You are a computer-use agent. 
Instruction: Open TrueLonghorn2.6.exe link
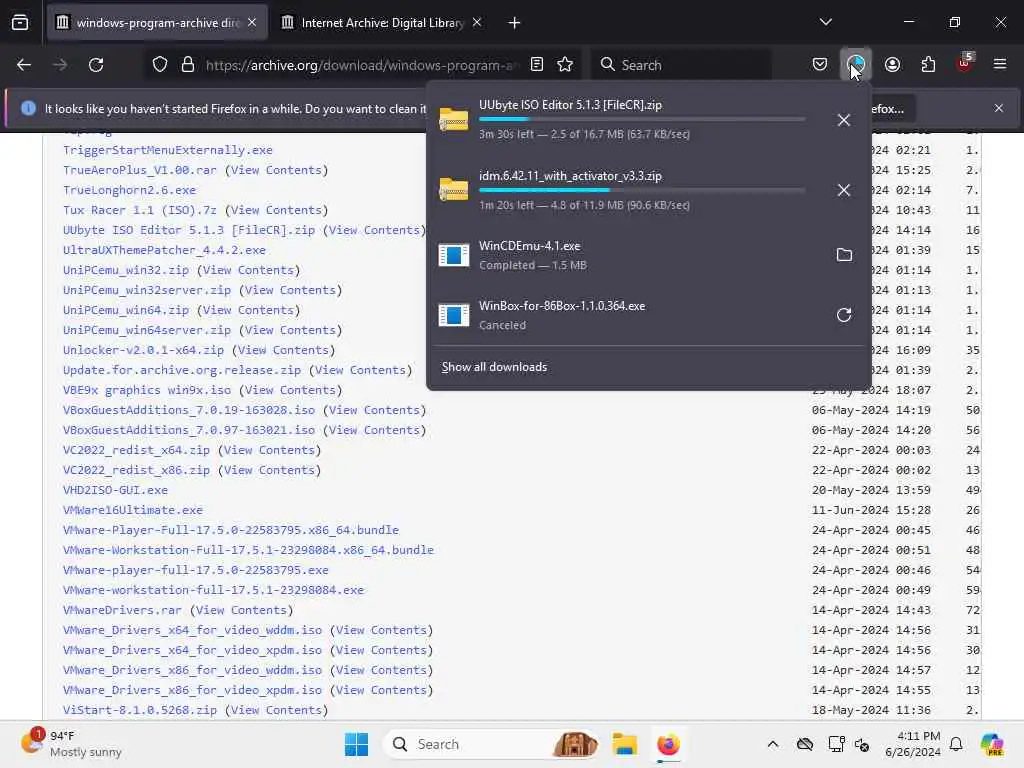click(x=129, y=190)
